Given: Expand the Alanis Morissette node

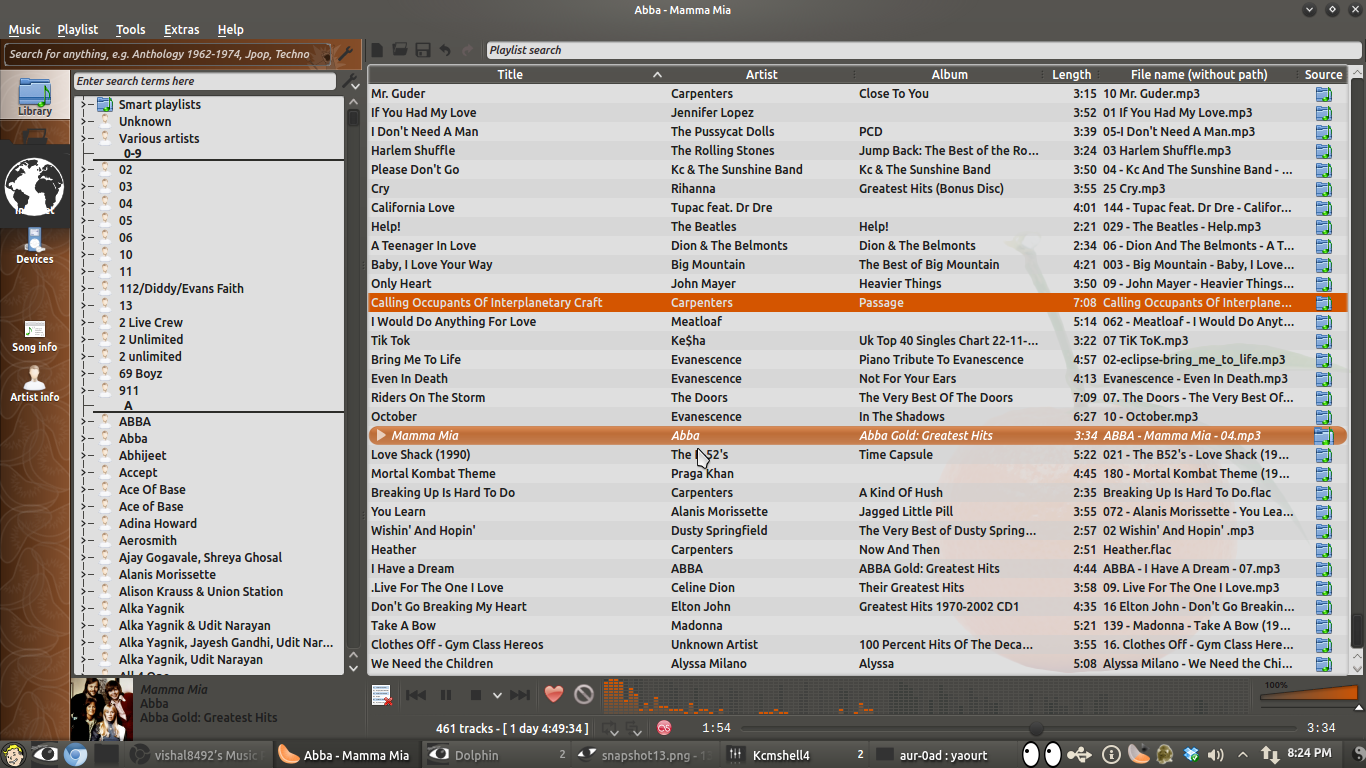Looking at the screenshot, I should (84, 575).
